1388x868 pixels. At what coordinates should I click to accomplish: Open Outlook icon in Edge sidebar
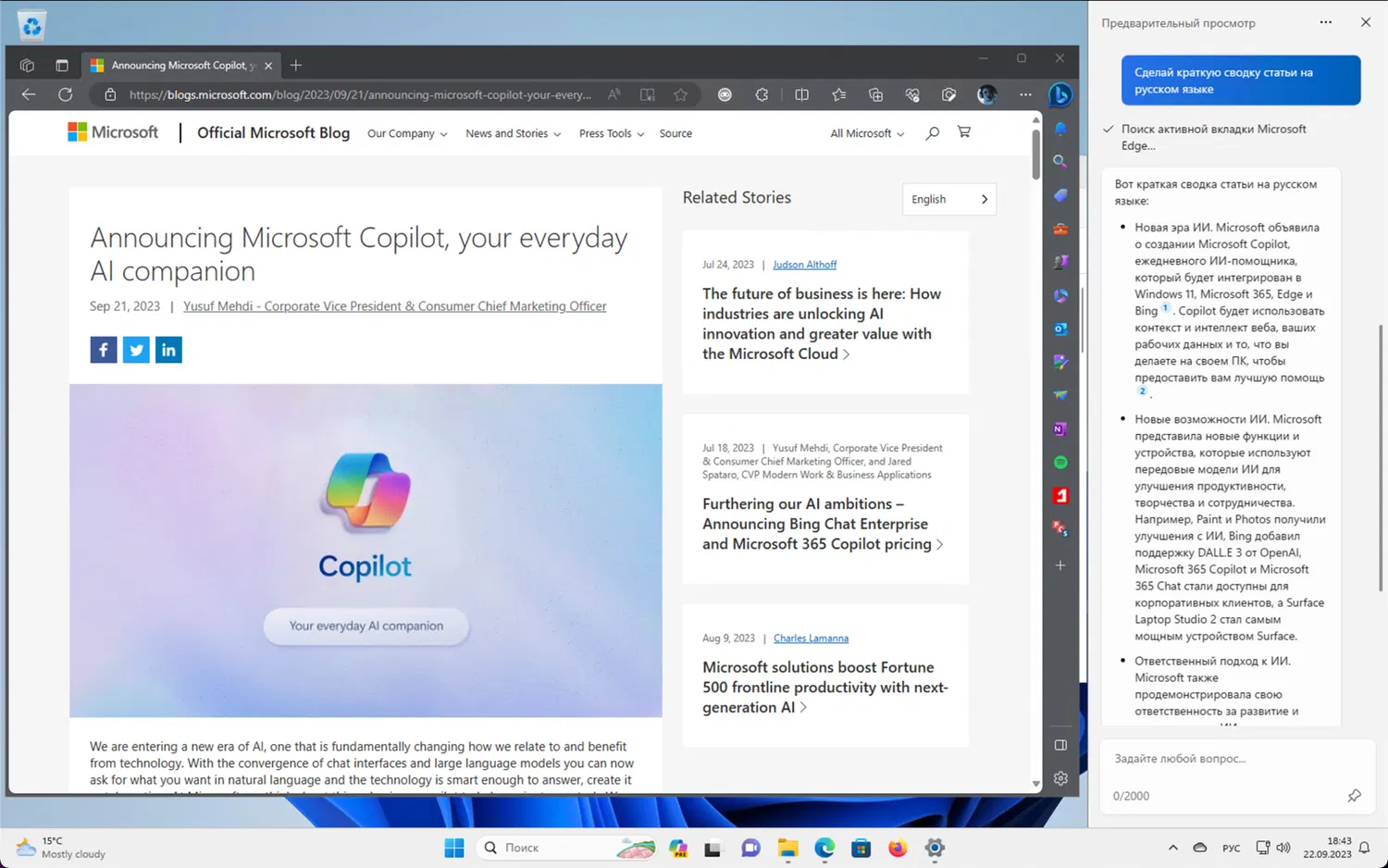click(x=1060, y=329)
